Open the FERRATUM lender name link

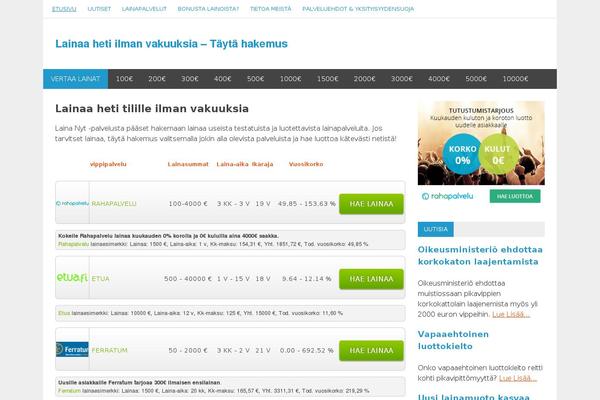[109, 350]
